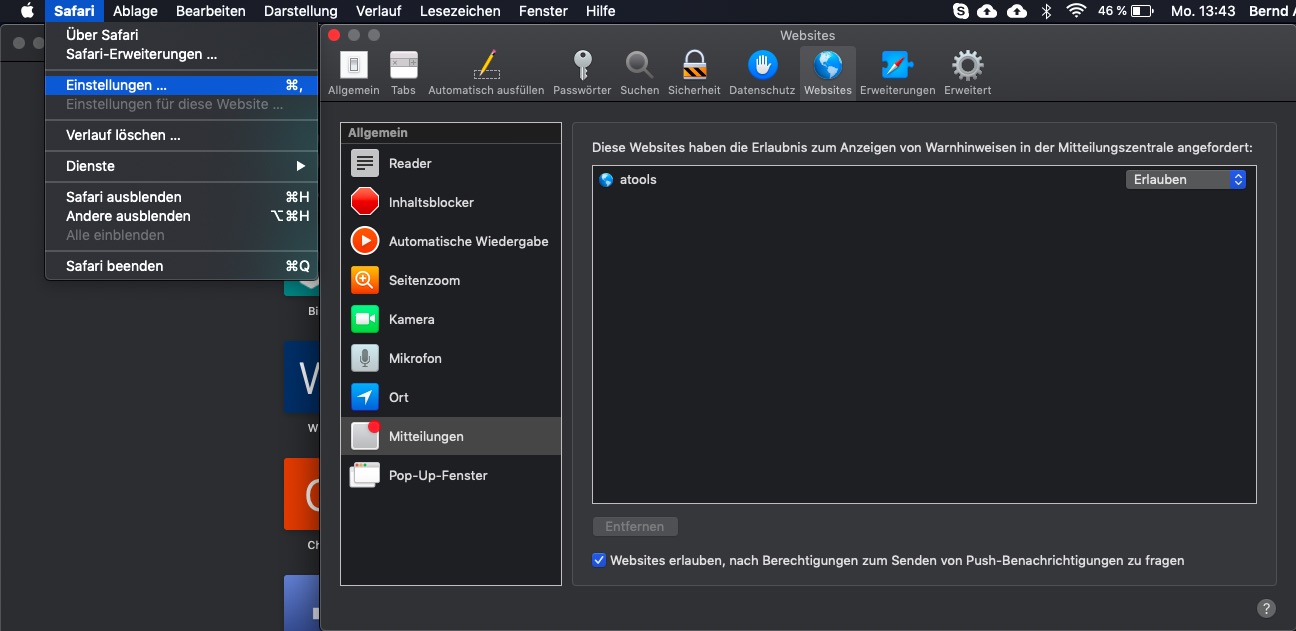Select the Websites globe pane

828,73
